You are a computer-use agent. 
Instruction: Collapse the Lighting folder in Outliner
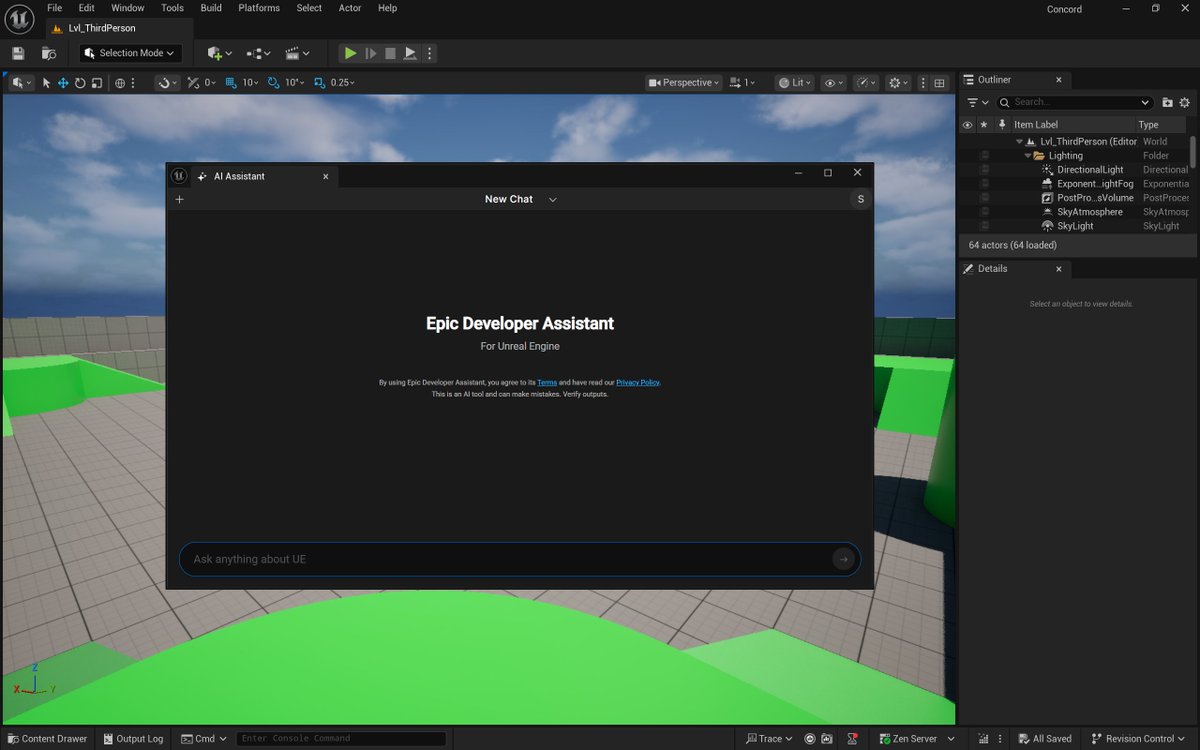tap(1028, 156)
